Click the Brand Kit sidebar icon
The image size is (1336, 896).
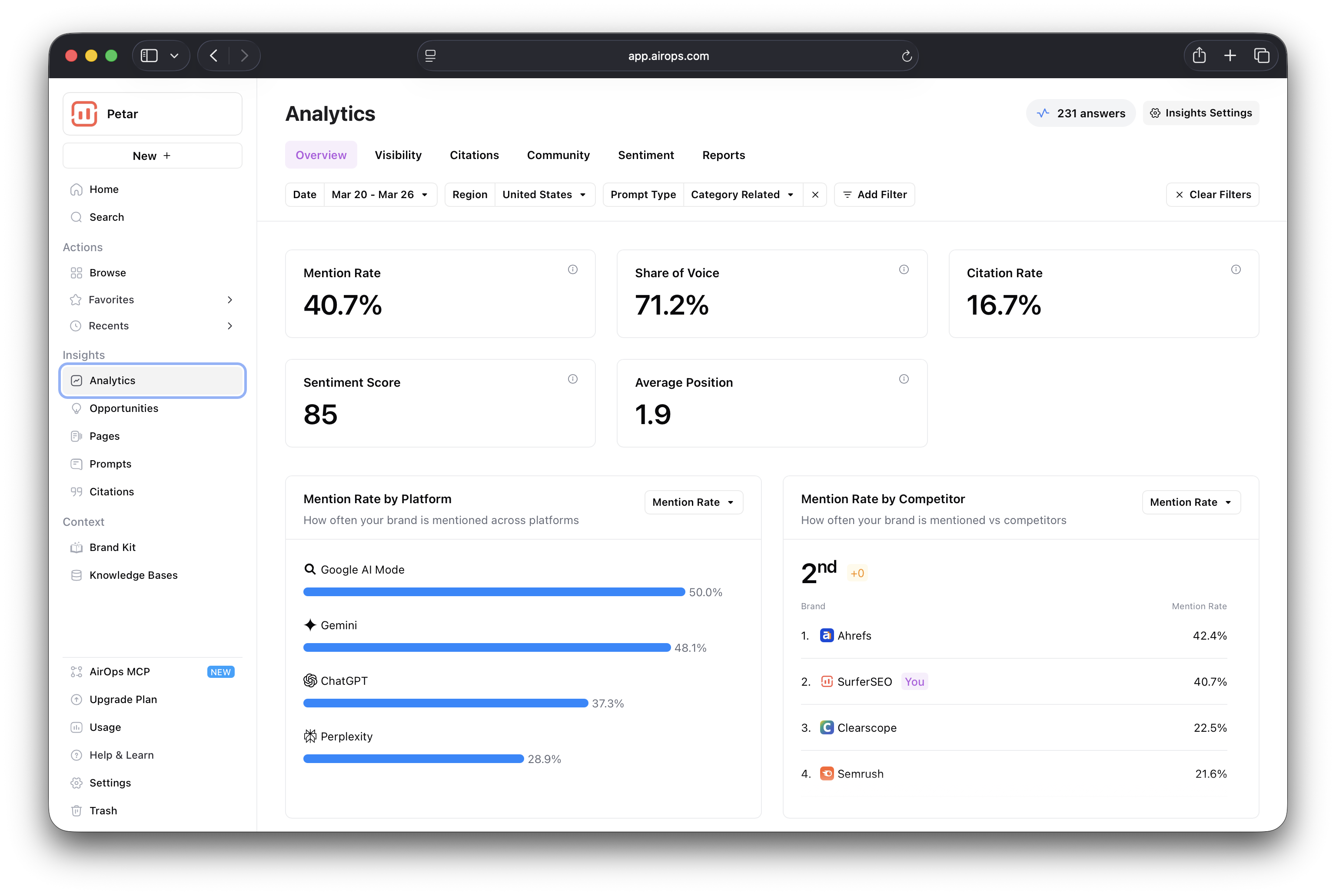76,548
